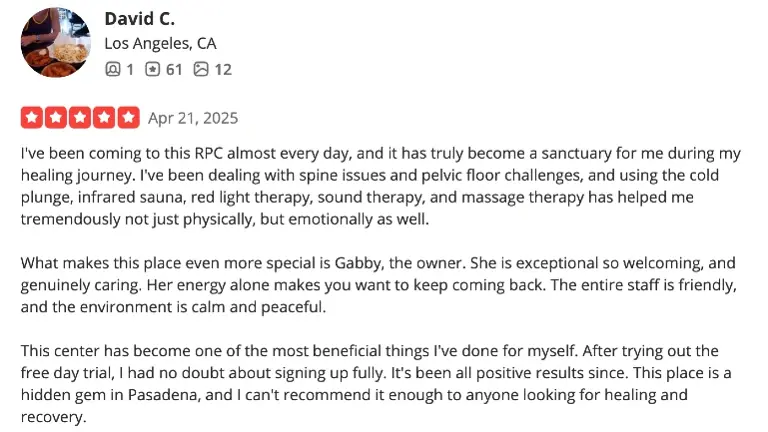The height and width of the screenshot is (432, 768).
Task: Open the David C. profile name link
Action: click(140, 19)
